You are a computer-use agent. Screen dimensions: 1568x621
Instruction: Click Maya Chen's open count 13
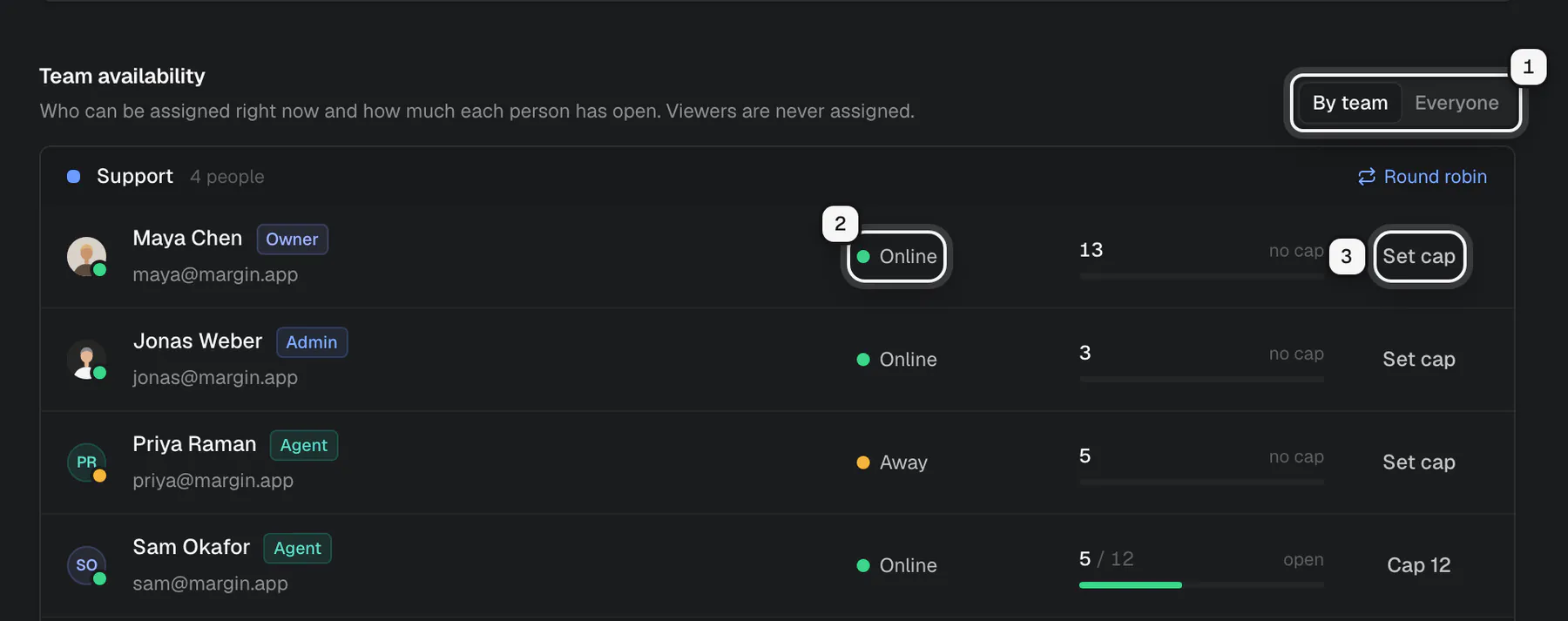pos(1091,250)
